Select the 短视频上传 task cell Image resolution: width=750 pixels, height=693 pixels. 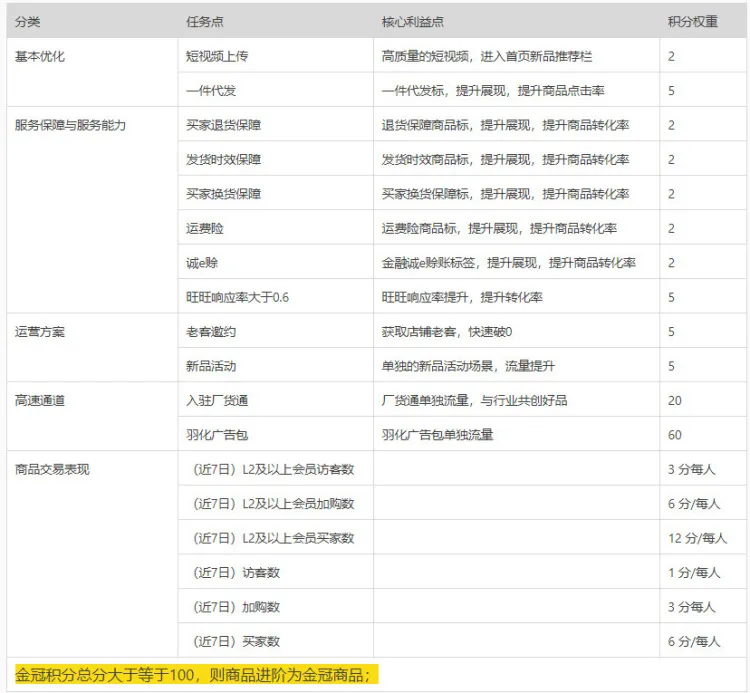click(276, 55)
